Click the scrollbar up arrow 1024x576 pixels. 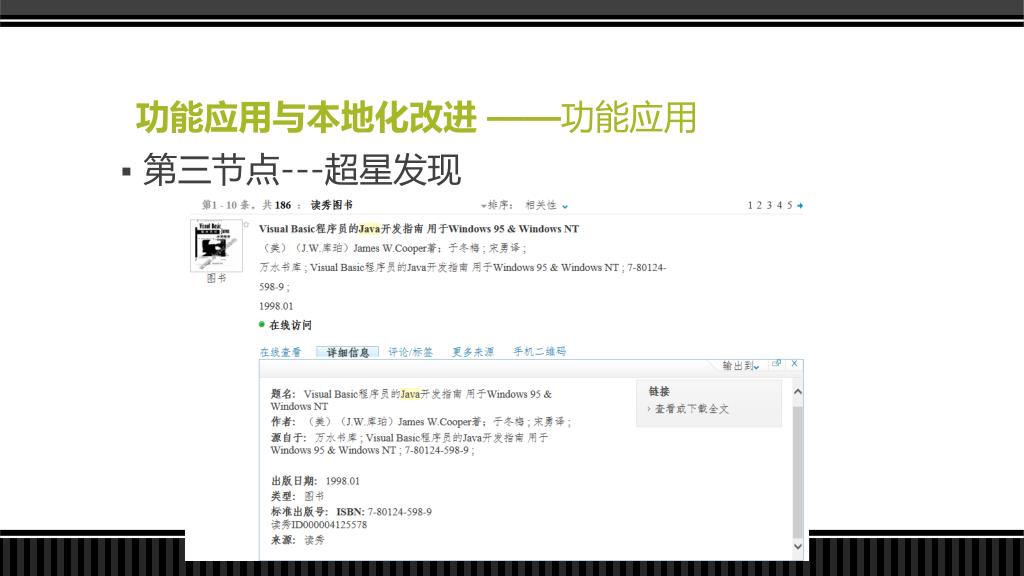[797, 392]
